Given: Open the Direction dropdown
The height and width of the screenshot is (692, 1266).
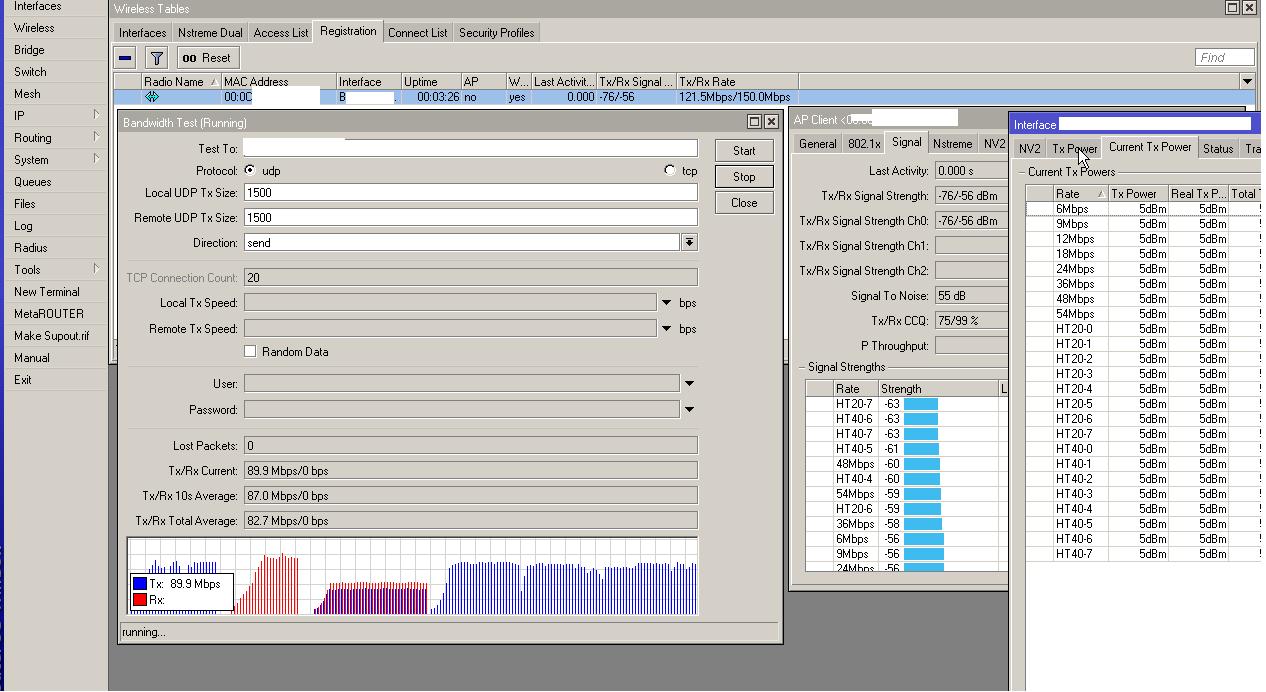Looking at the screenshot, I should [689, 243].
